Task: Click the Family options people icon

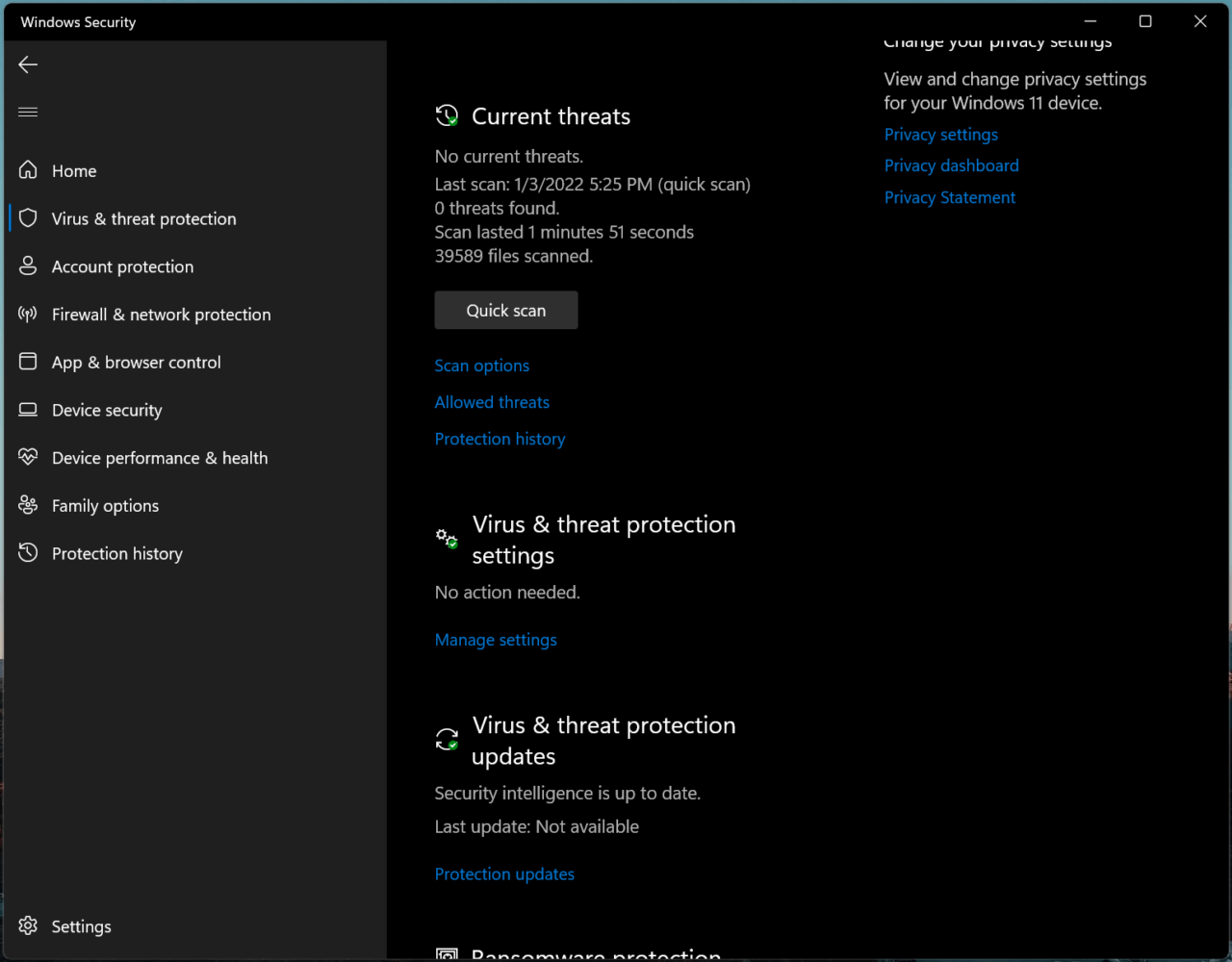Action: click(28, 505)
